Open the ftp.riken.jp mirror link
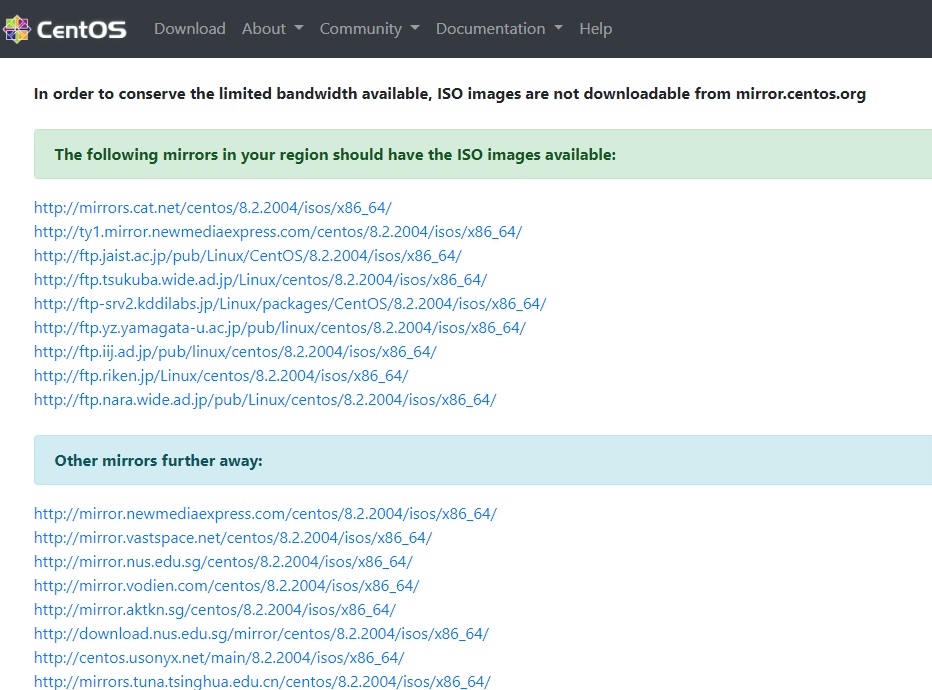 221,376
